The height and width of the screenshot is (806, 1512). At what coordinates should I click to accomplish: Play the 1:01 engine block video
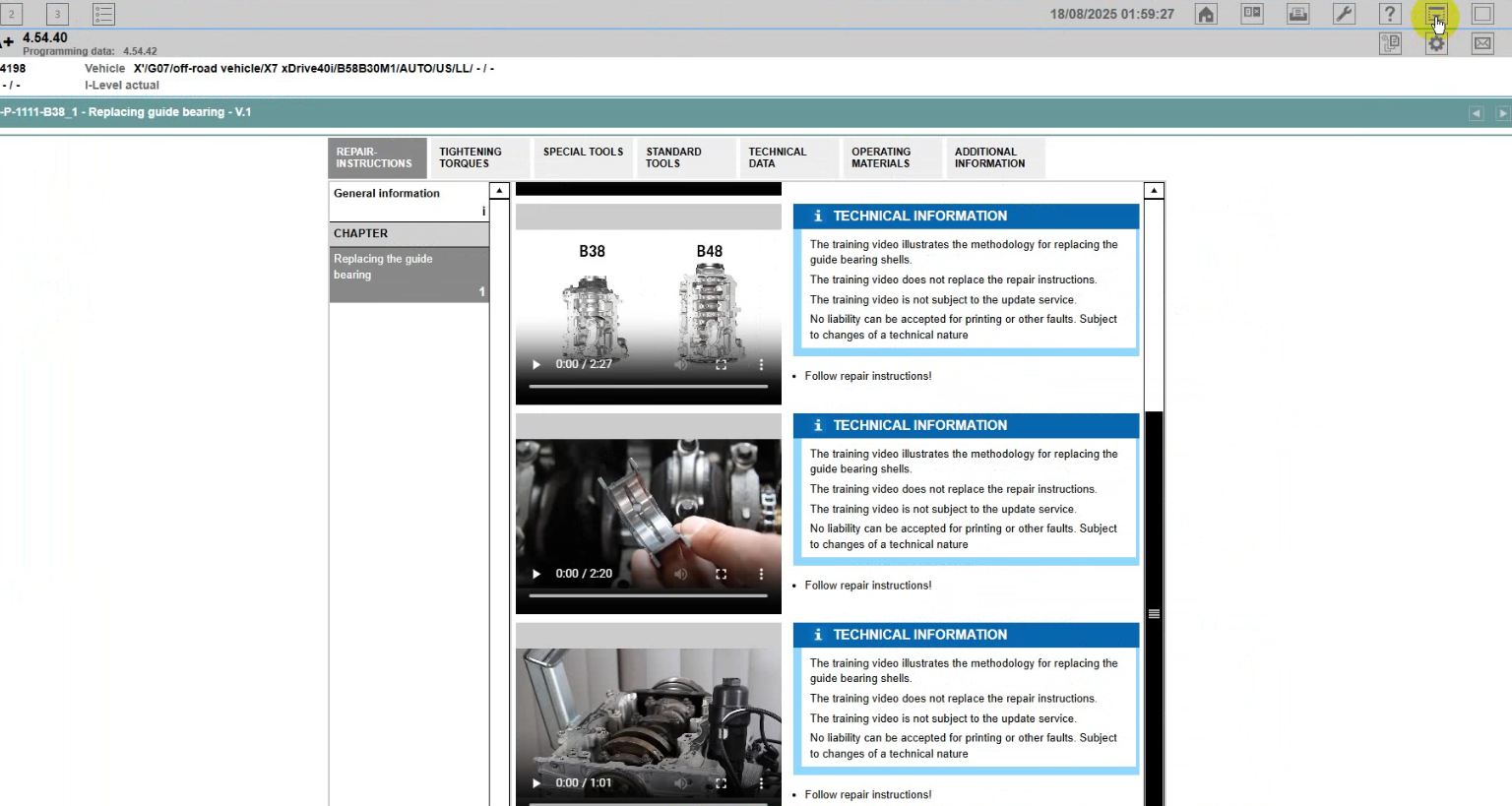pos(536,783)
